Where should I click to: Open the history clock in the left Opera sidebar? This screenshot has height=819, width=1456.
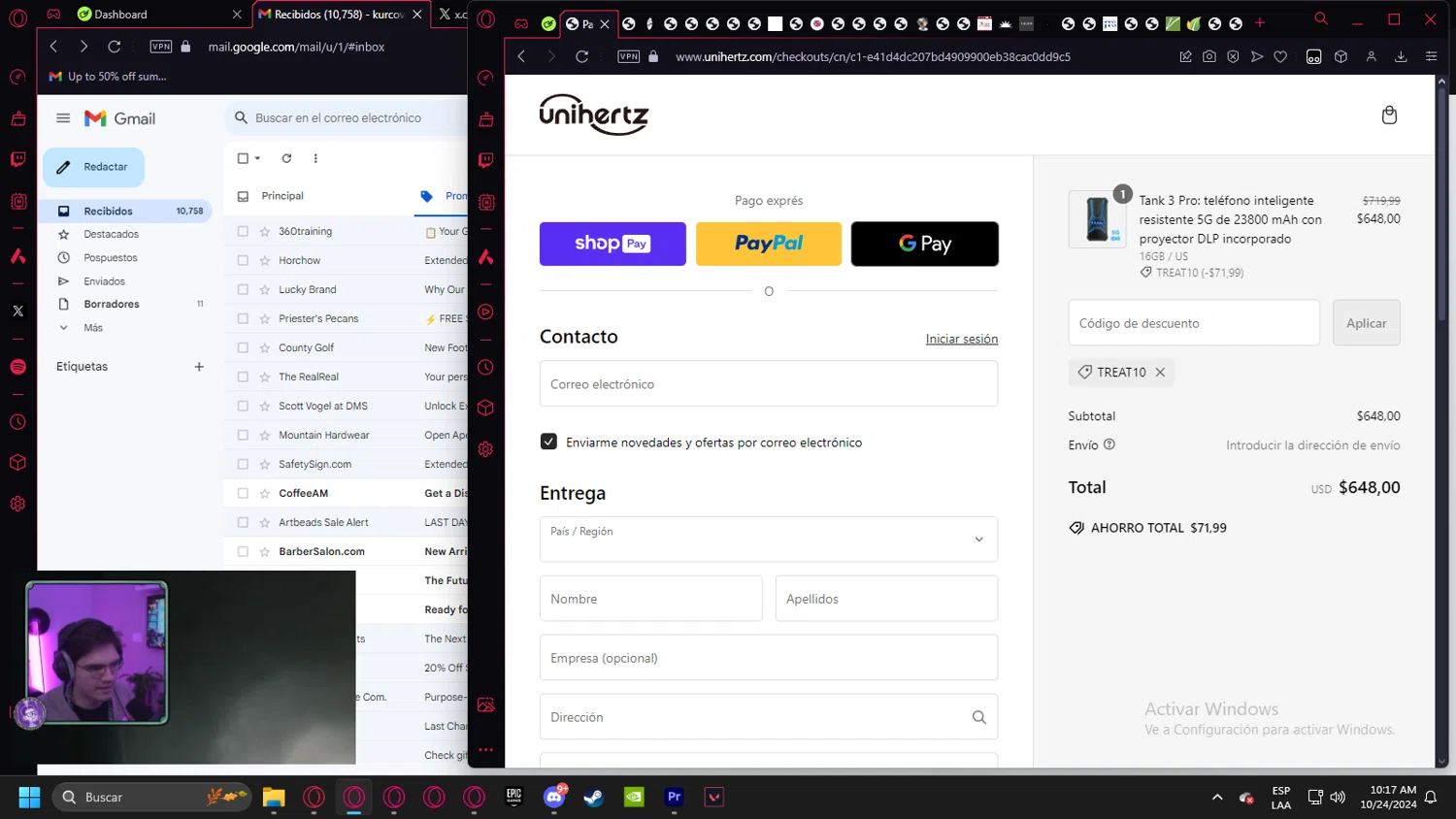[17, 423]
